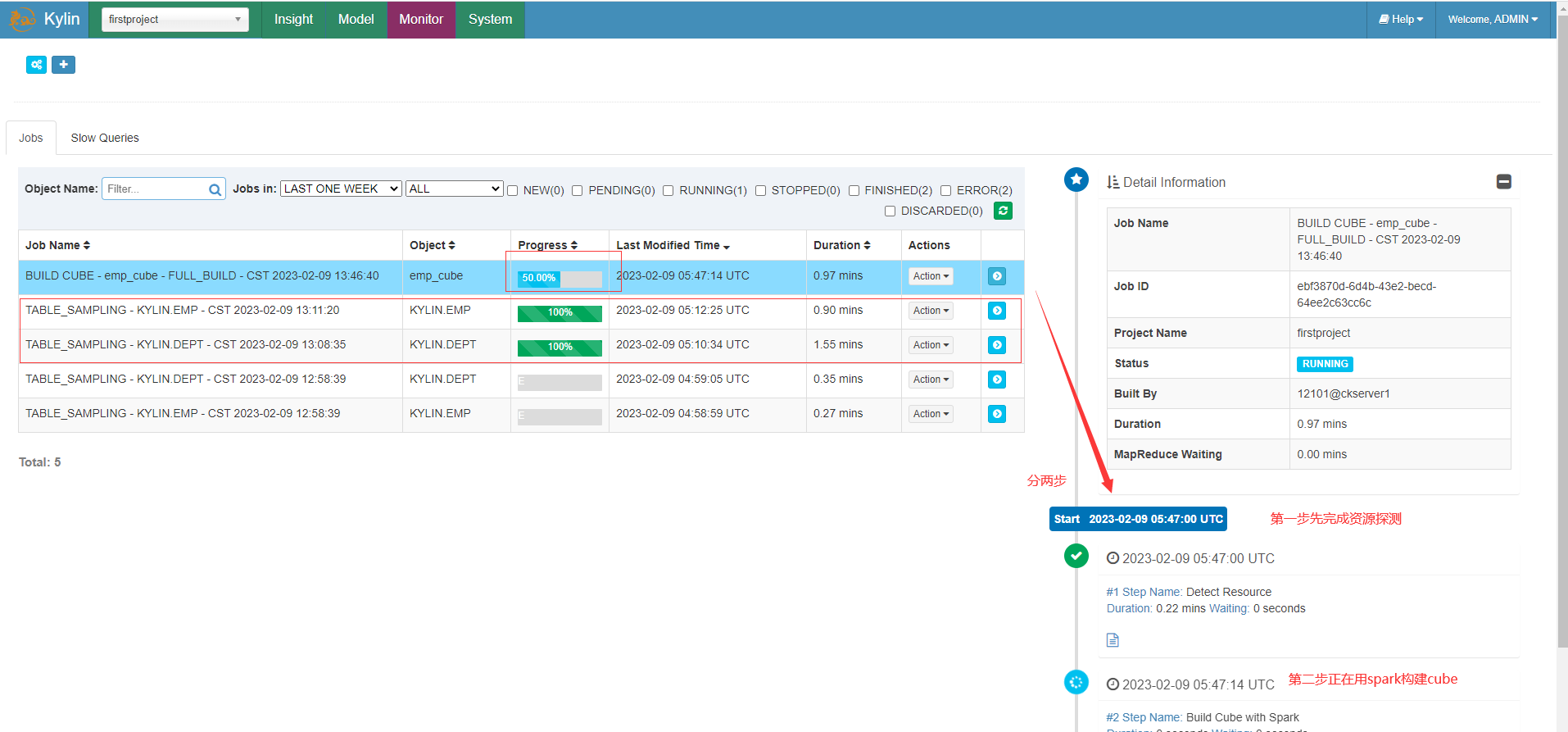Sort by Progress column arrows

(573, 245)
